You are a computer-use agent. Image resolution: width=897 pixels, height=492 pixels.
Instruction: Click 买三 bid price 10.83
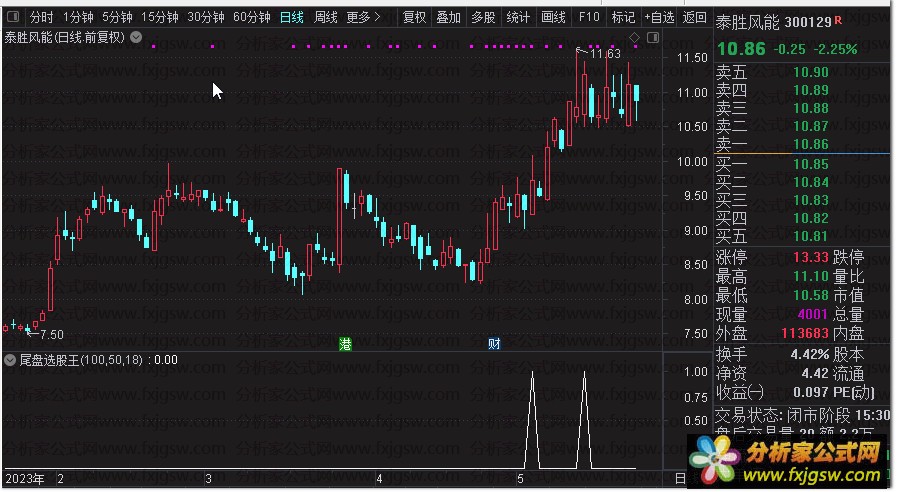coord(811,200)
